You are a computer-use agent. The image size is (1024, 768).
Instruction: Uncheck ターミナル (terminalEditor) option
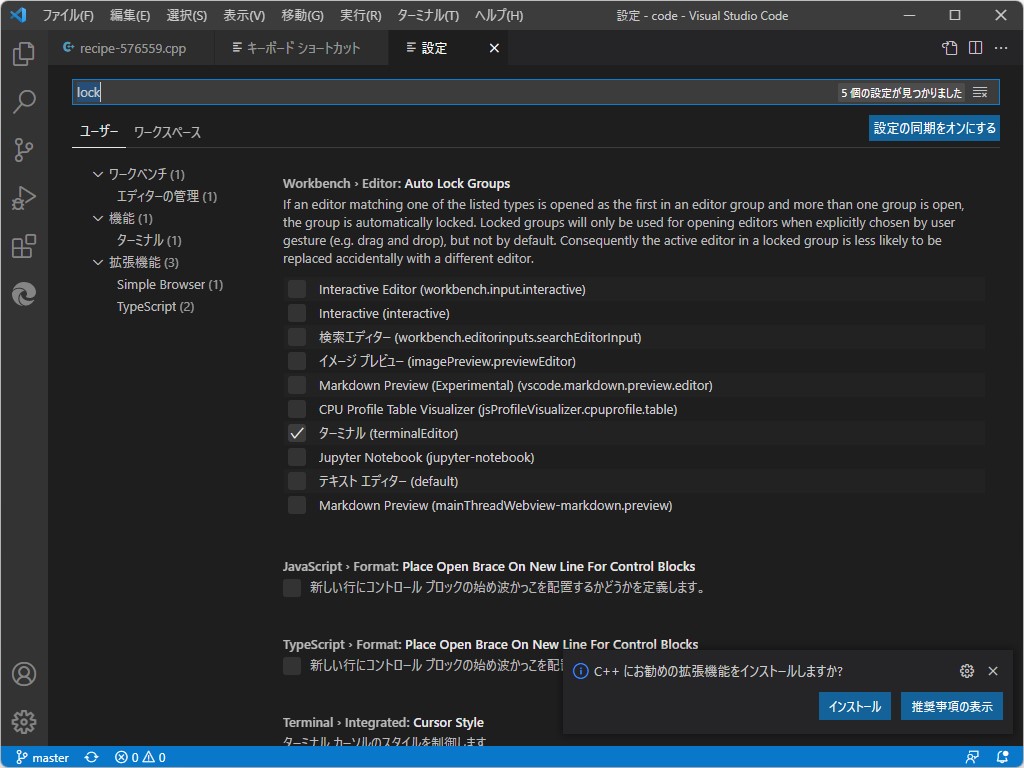(x=297, y=434)
